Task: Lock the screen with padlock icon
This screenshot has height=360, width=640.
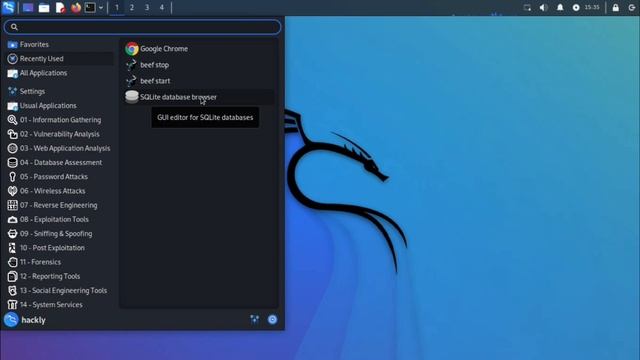Action: point(616,8)
